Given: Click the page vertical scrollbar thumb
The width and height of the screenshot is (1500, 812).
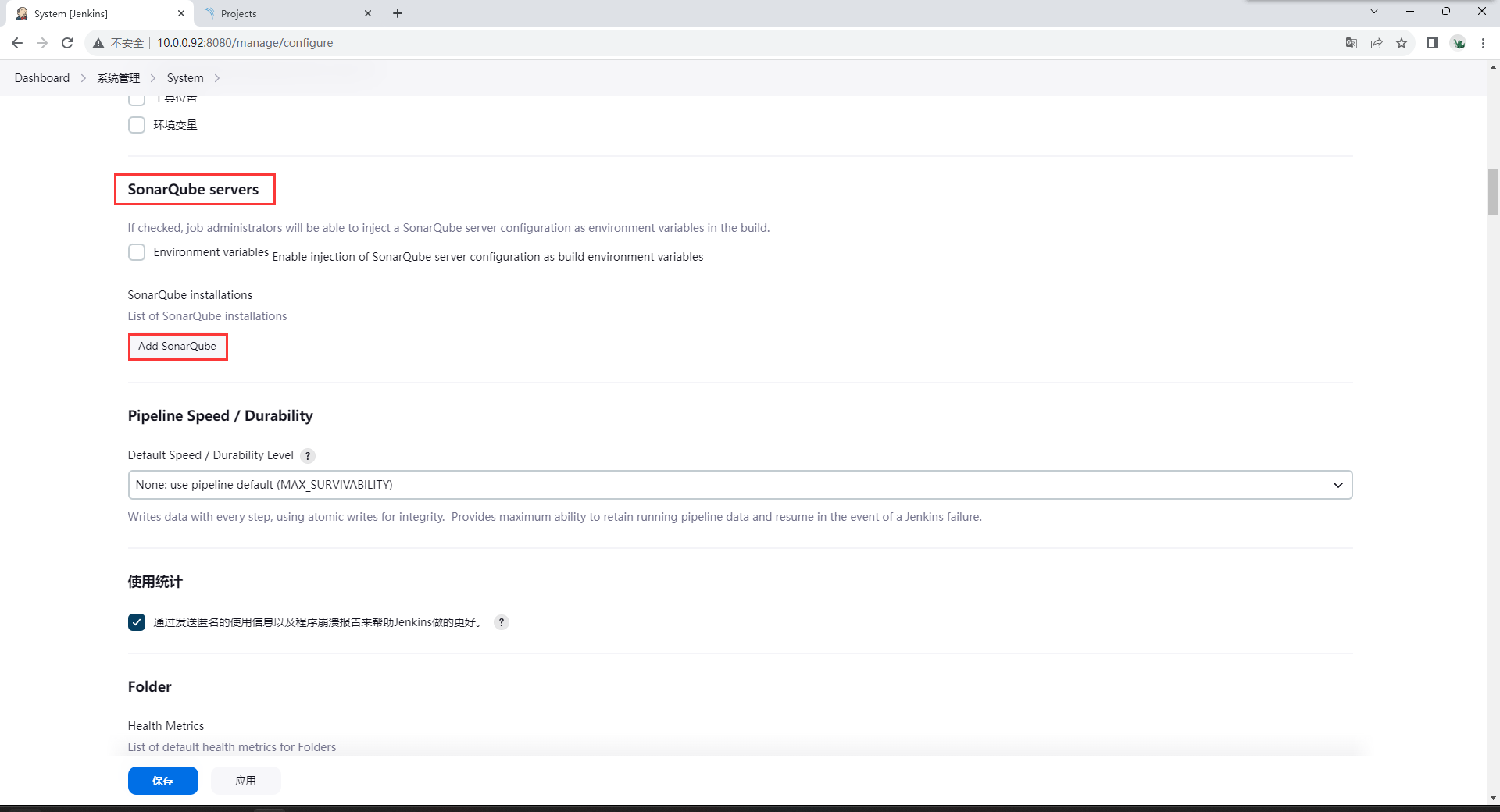Looking at the screenshot, I should point(1493,191).
